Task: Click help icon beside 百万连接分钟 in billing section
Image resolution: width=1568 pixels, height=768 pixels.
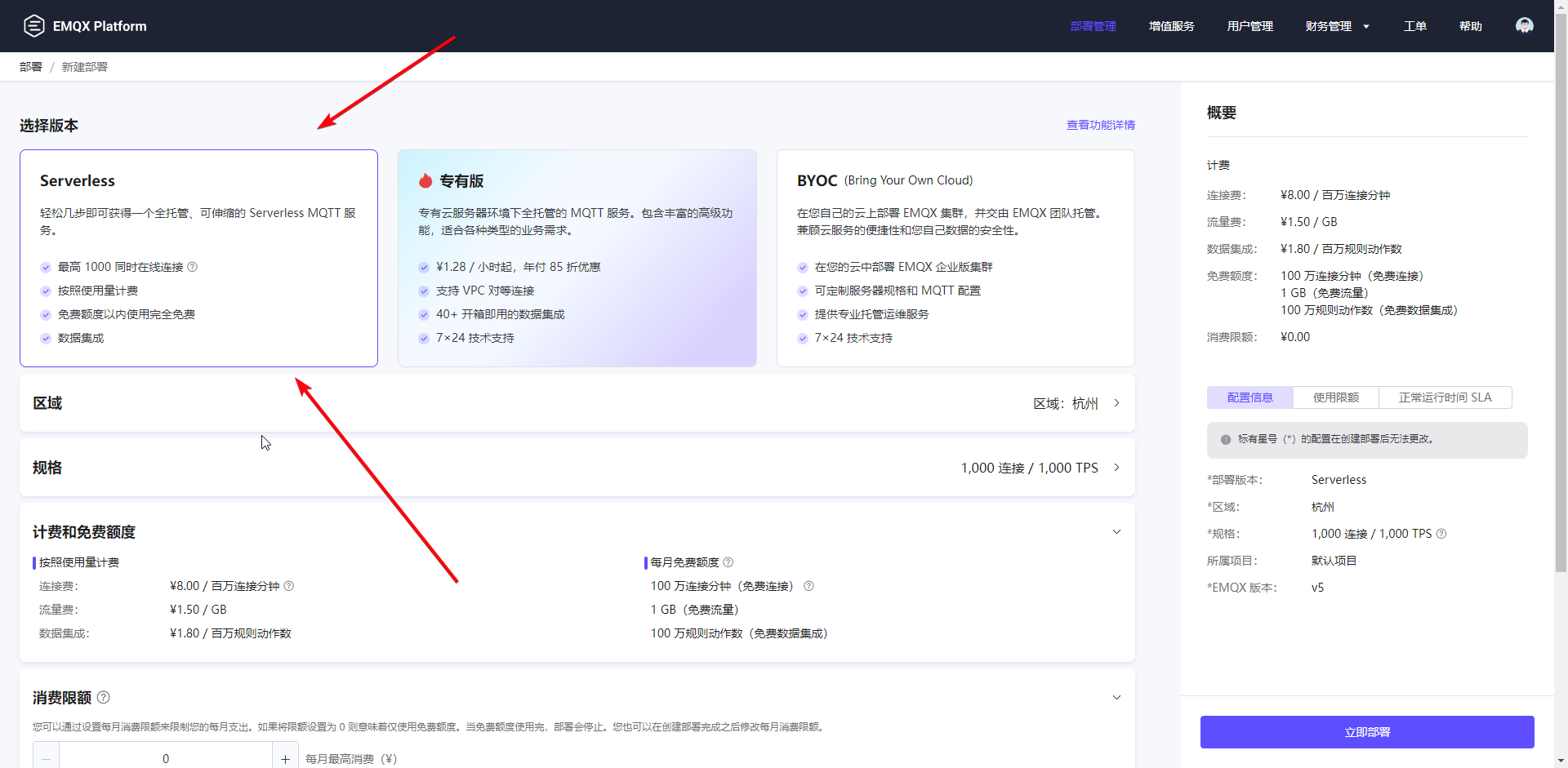Action: tap(288, 586)
